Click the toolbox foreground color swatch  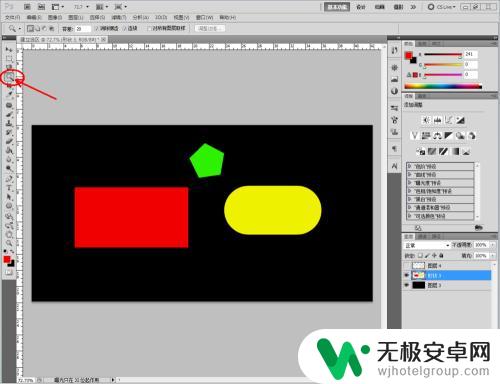click(7, 259)
